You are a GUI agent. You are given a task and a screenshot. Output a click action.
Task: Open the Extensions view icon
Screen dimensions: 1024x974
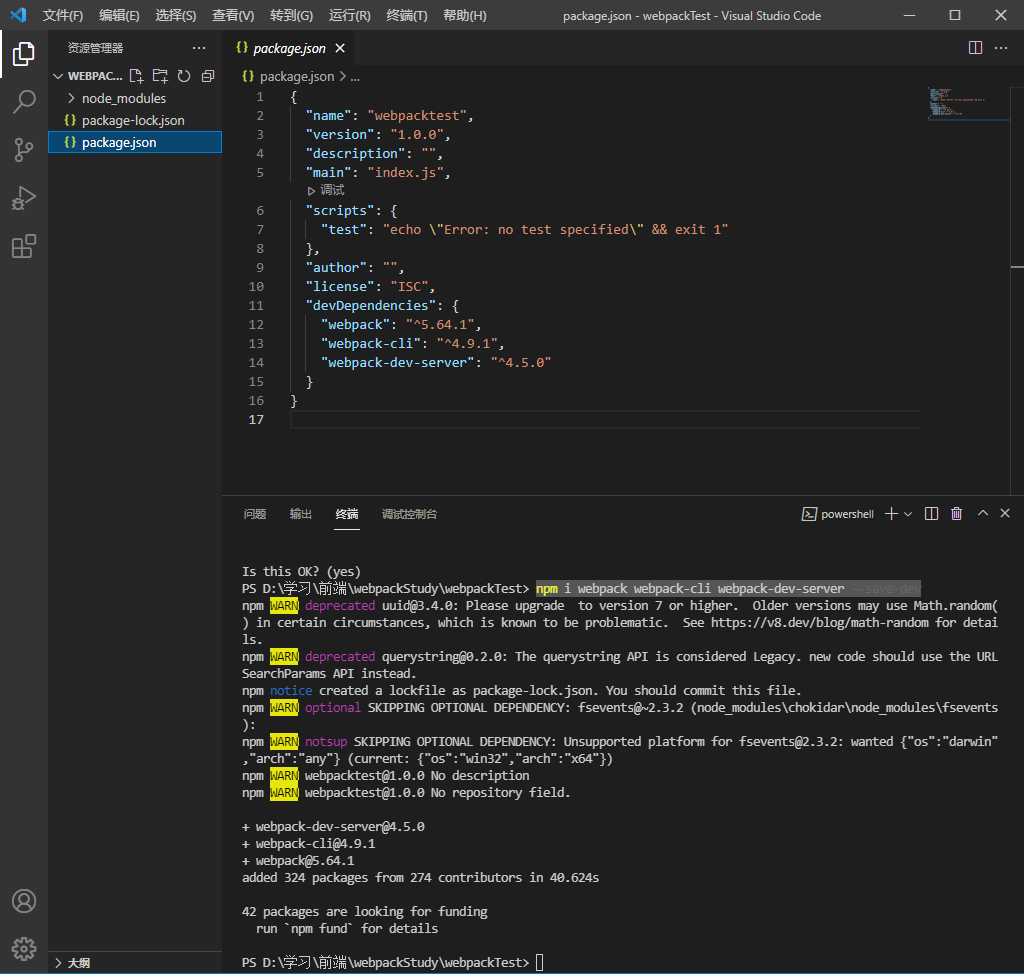24,246
